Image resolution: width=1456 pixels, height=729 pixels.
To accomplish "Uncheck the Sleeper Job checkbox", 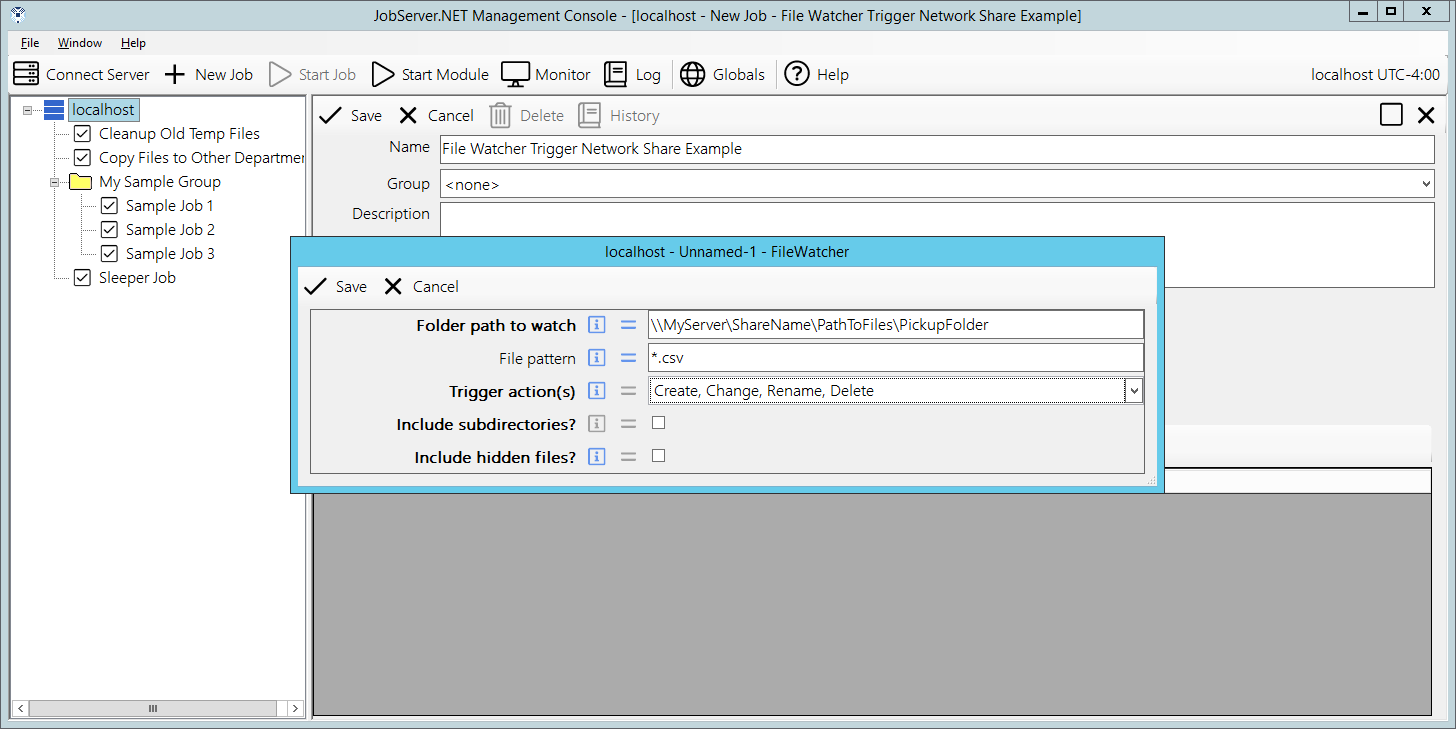I will click(x=82, y=278).
